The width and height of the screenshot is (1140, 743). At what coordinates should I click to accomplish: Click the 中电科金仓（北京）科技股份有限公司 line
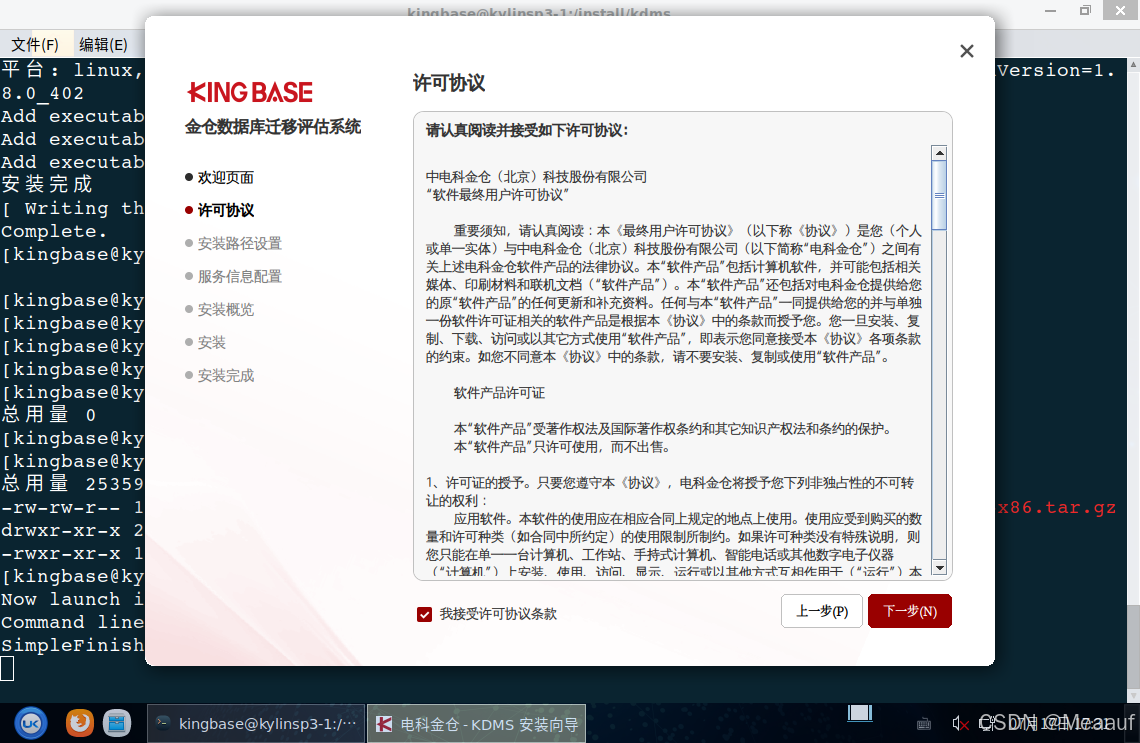[537, 177]
